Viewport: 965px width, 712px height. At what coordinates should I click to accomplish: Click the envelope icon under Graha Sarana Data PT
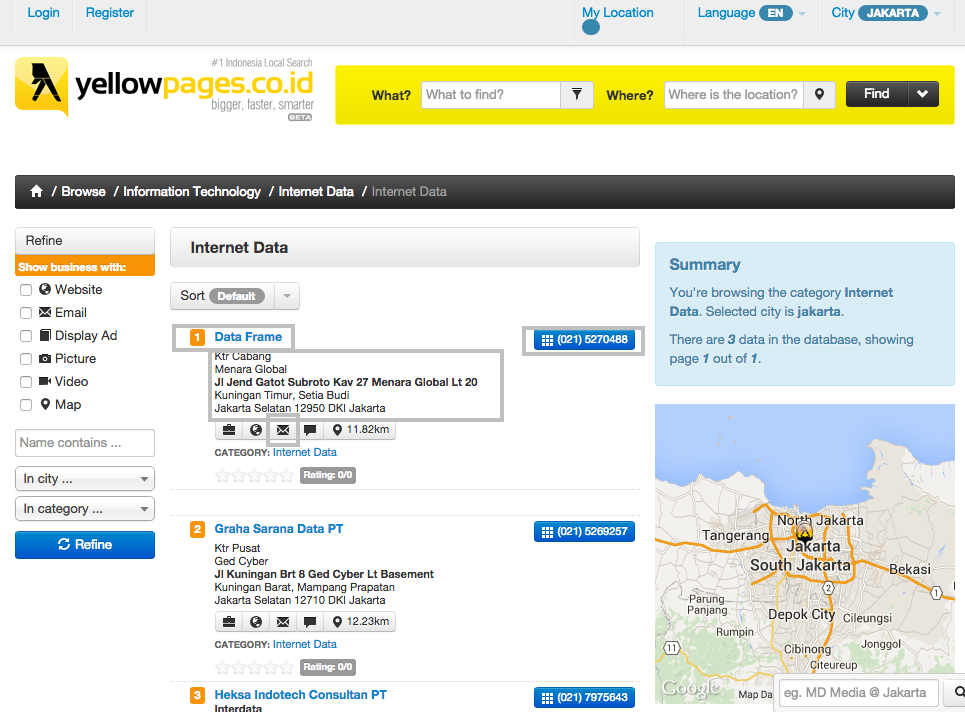(x=283, y=622)
